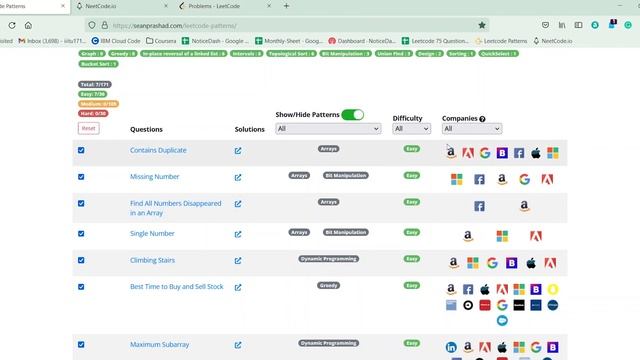Screen dimensions: 640x360
Task: Click Bit Manipulation tag on Missing Number
Action: coord(346,176)
